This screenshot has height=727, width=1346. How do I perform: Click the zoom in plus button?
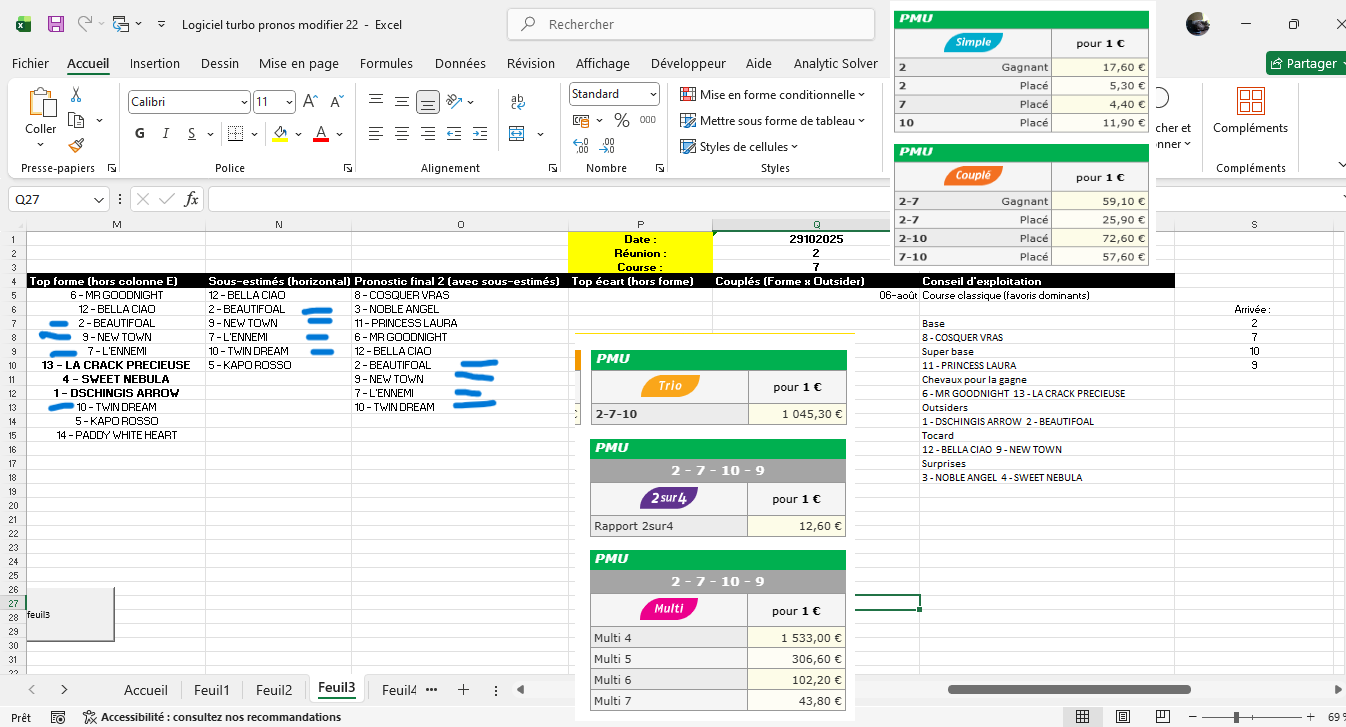point(1311,717)
